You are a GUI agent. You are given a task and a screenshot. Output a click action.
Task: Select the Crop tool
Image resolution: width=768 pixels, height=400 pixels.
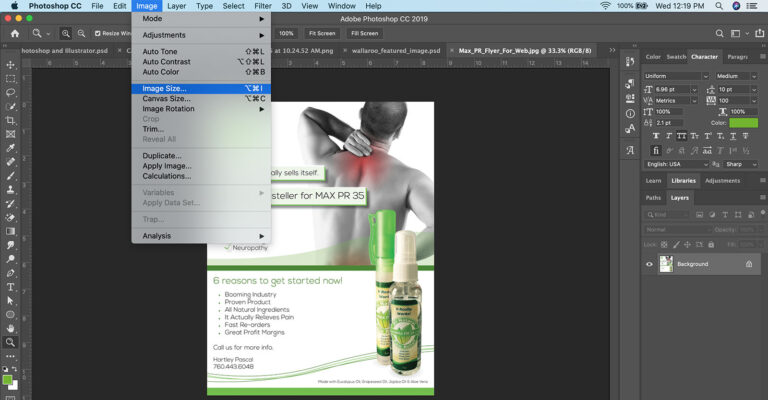(10, 120)
